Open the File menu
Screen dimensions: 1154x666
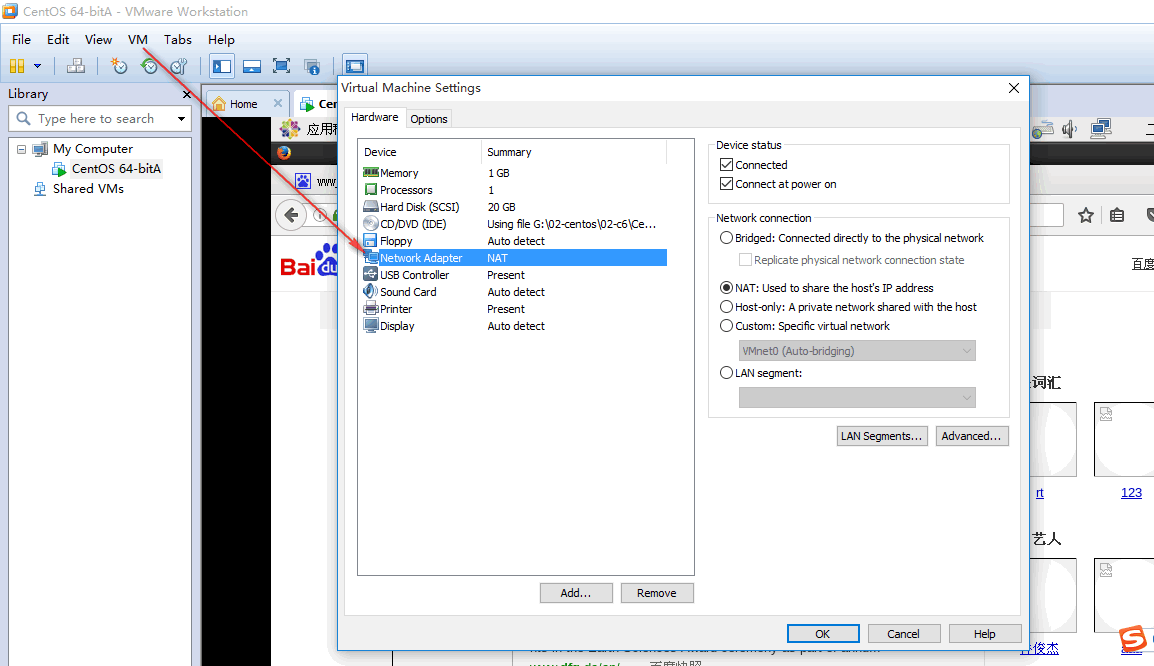21,40
